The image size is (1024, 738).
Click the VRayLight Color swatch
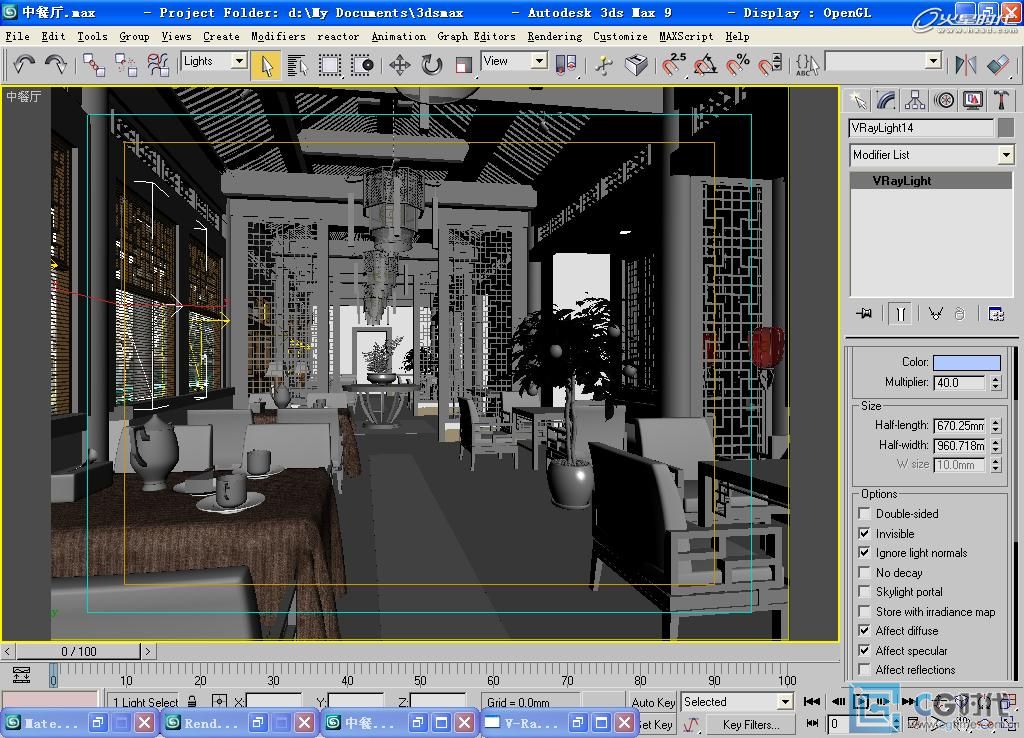click(967, 362)
